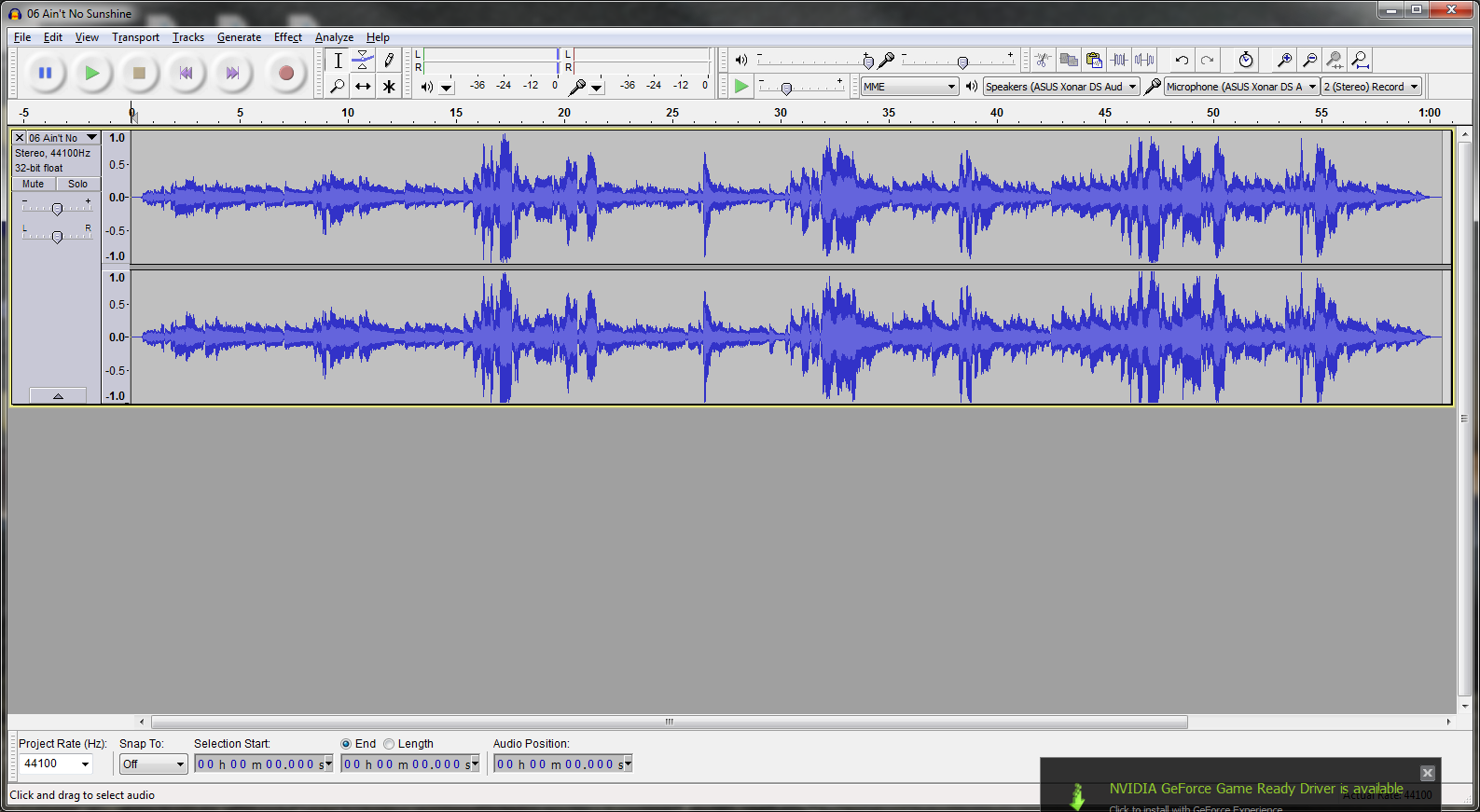The width and height of the screenshot is (1480, 812).
Task: Select the Multi-Tool mode asterisk
Action: pyautogui.click(x=389, y=86)
